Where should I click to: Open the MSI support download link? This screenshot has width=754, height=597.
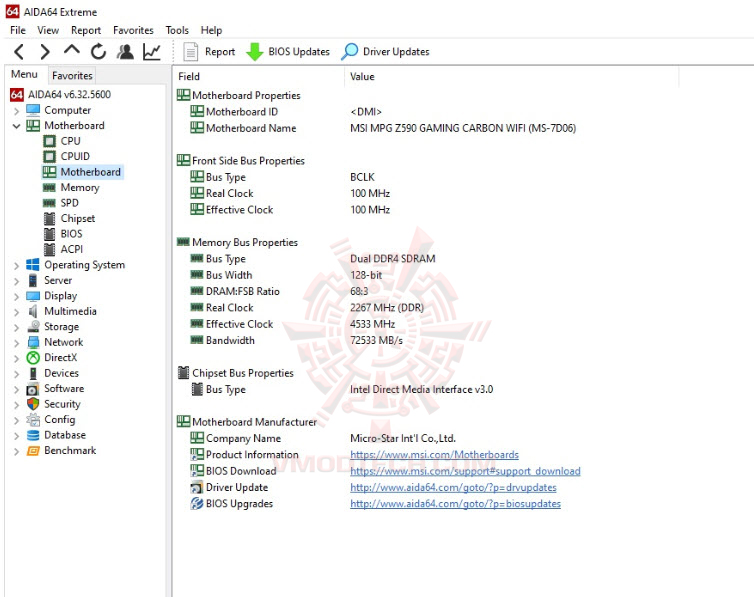coord(465,471)
